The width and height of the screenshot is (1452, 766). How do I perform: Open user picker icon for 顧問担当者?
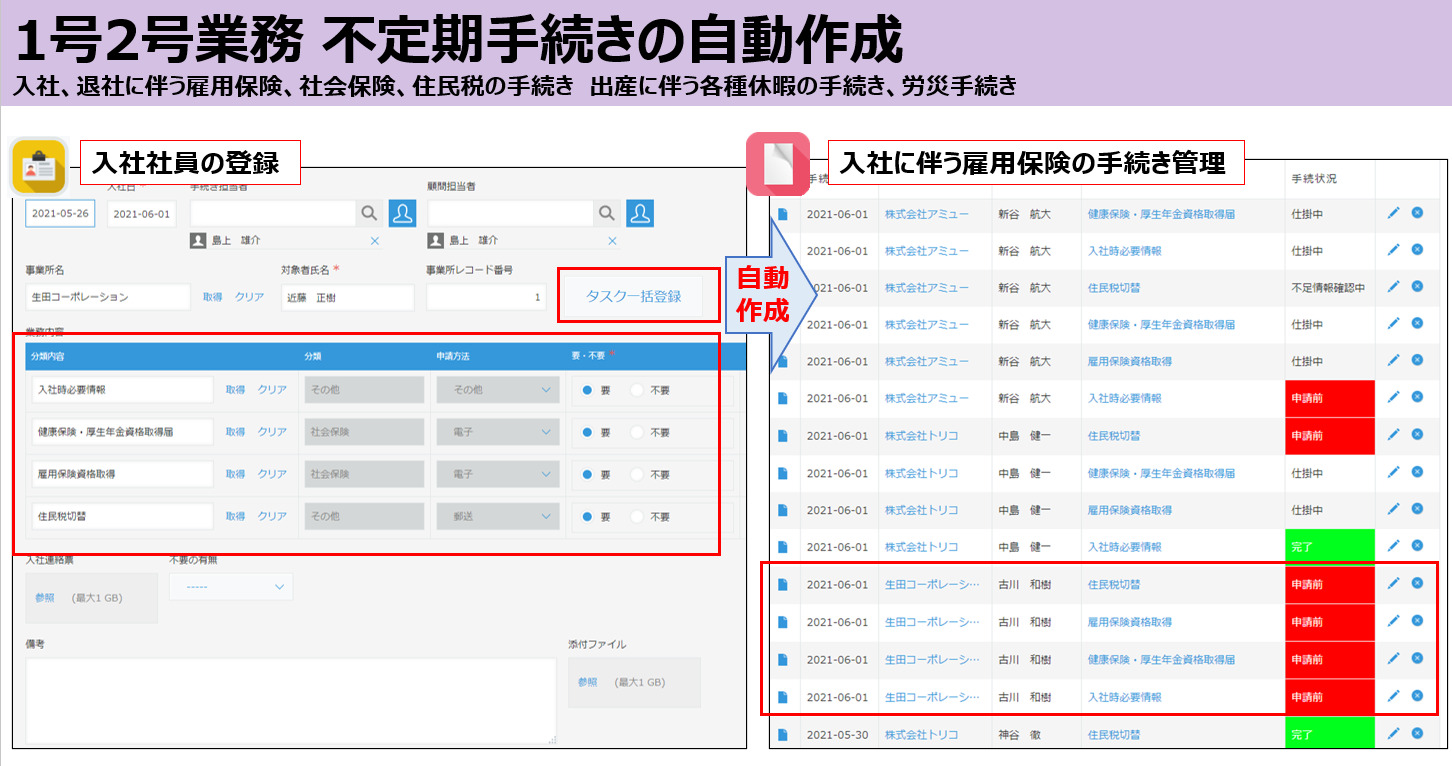(641, 213)
